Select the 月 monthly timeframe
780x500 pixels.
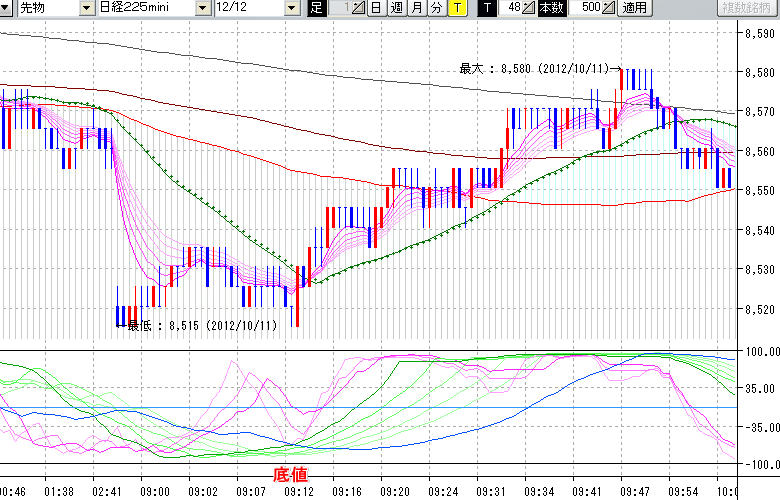click(x=416, y=8)
